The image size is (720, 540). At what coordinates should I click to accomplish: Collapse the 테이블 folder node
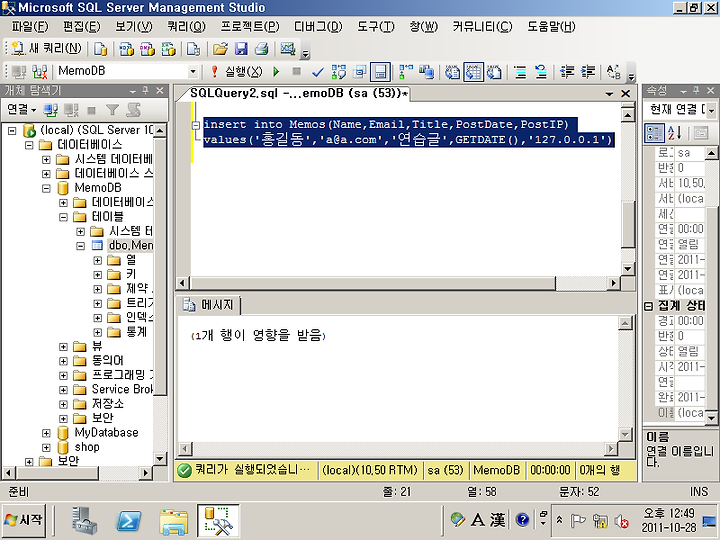[x=63, y=217]
